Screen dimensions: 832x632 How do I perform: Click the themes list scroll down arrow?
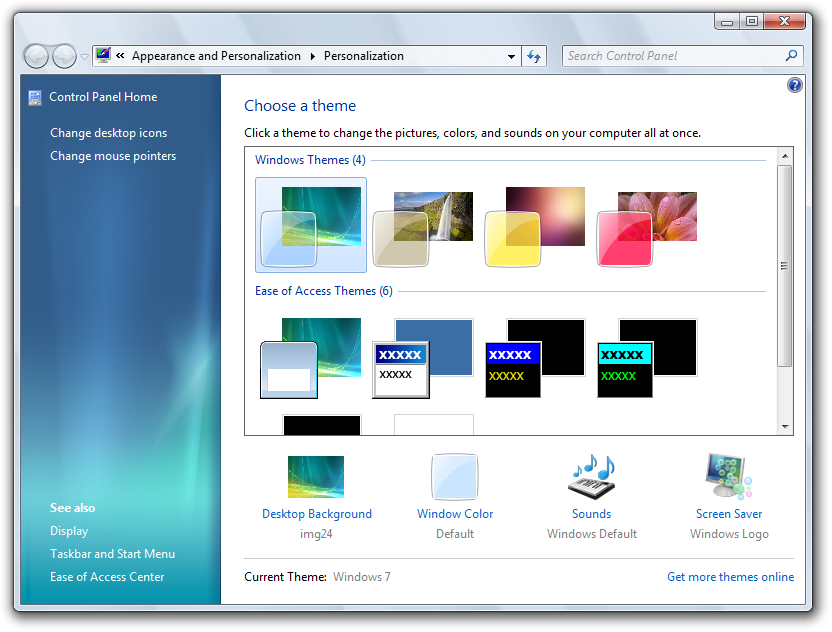tap(785, 427)
